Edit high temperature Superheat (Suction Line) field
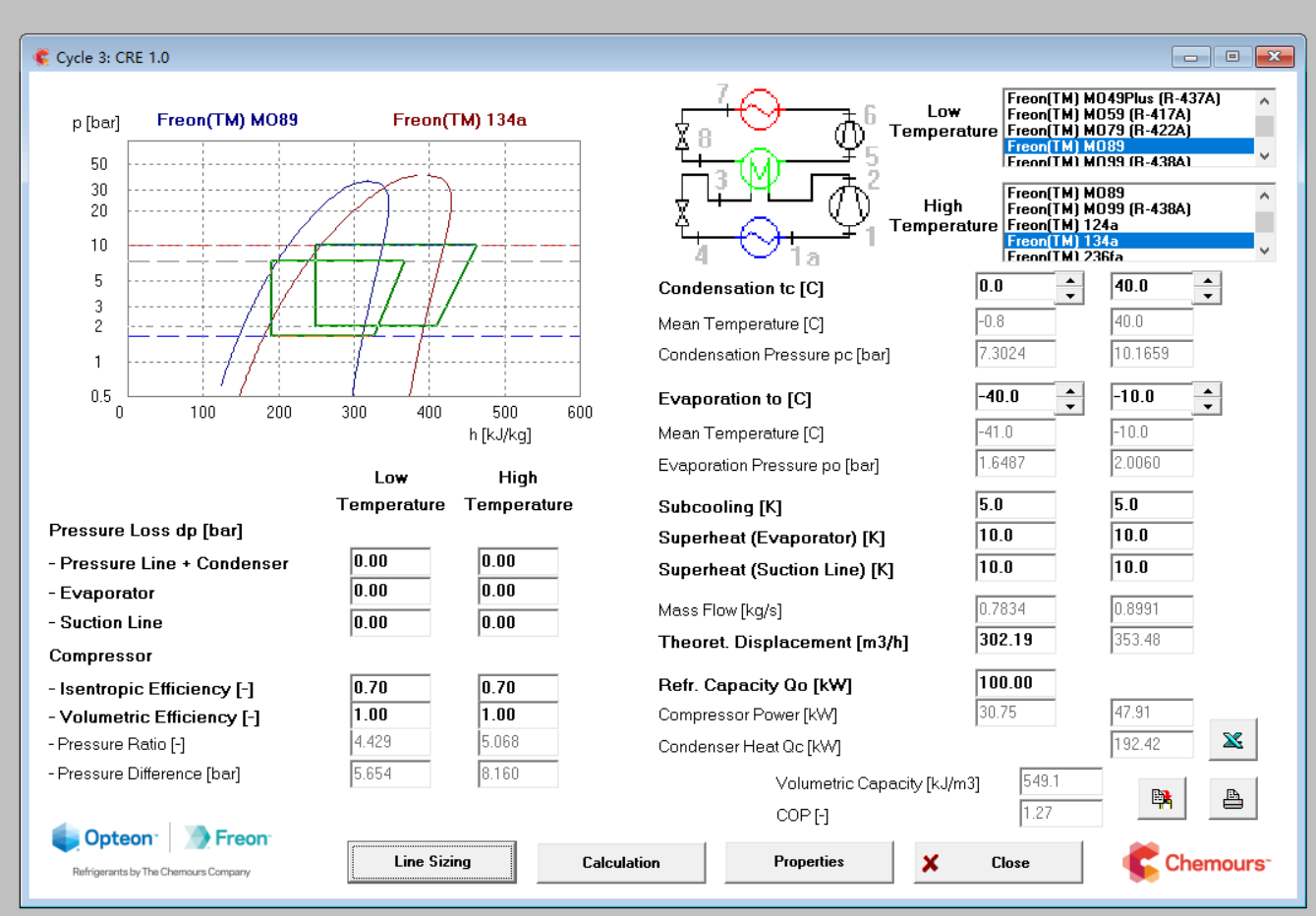The image size is (1316, 916). click(1152, 567)
